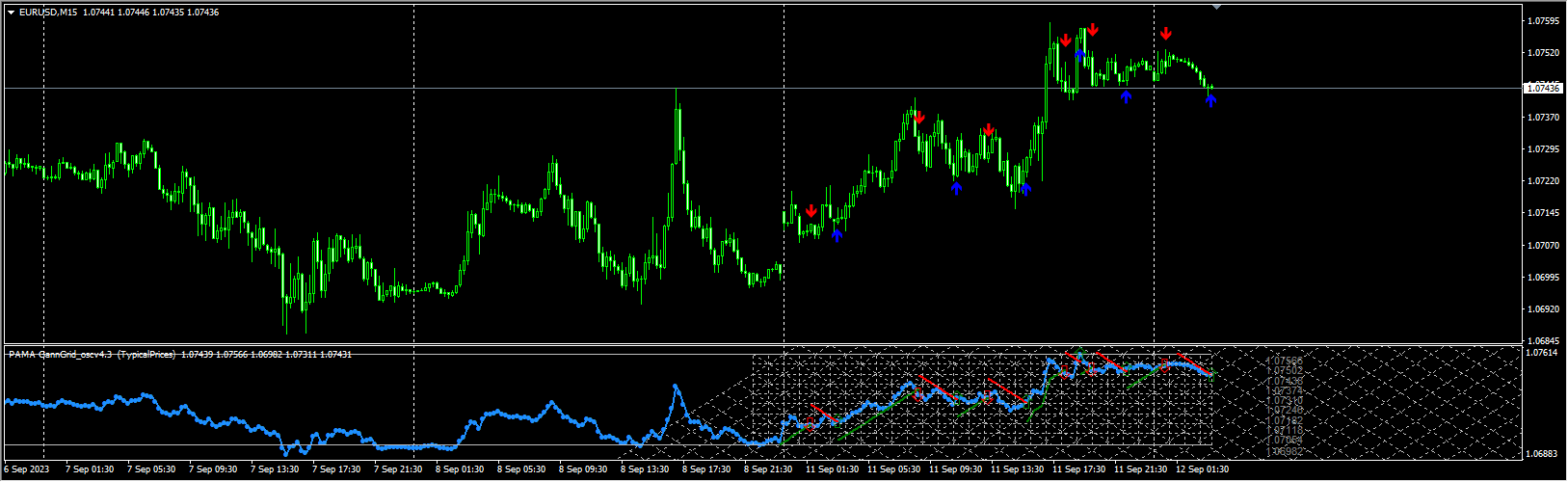This screenshot has width=1568, height=482.
Task: Select the second blue up arrow from left
Action: [x=956, y=188]
